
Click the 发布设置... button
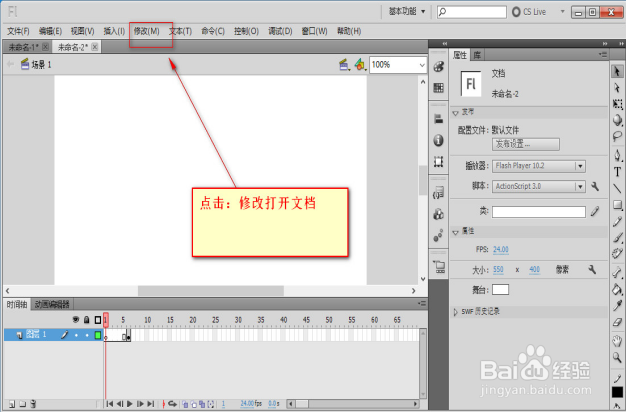[x=526, y=144]
